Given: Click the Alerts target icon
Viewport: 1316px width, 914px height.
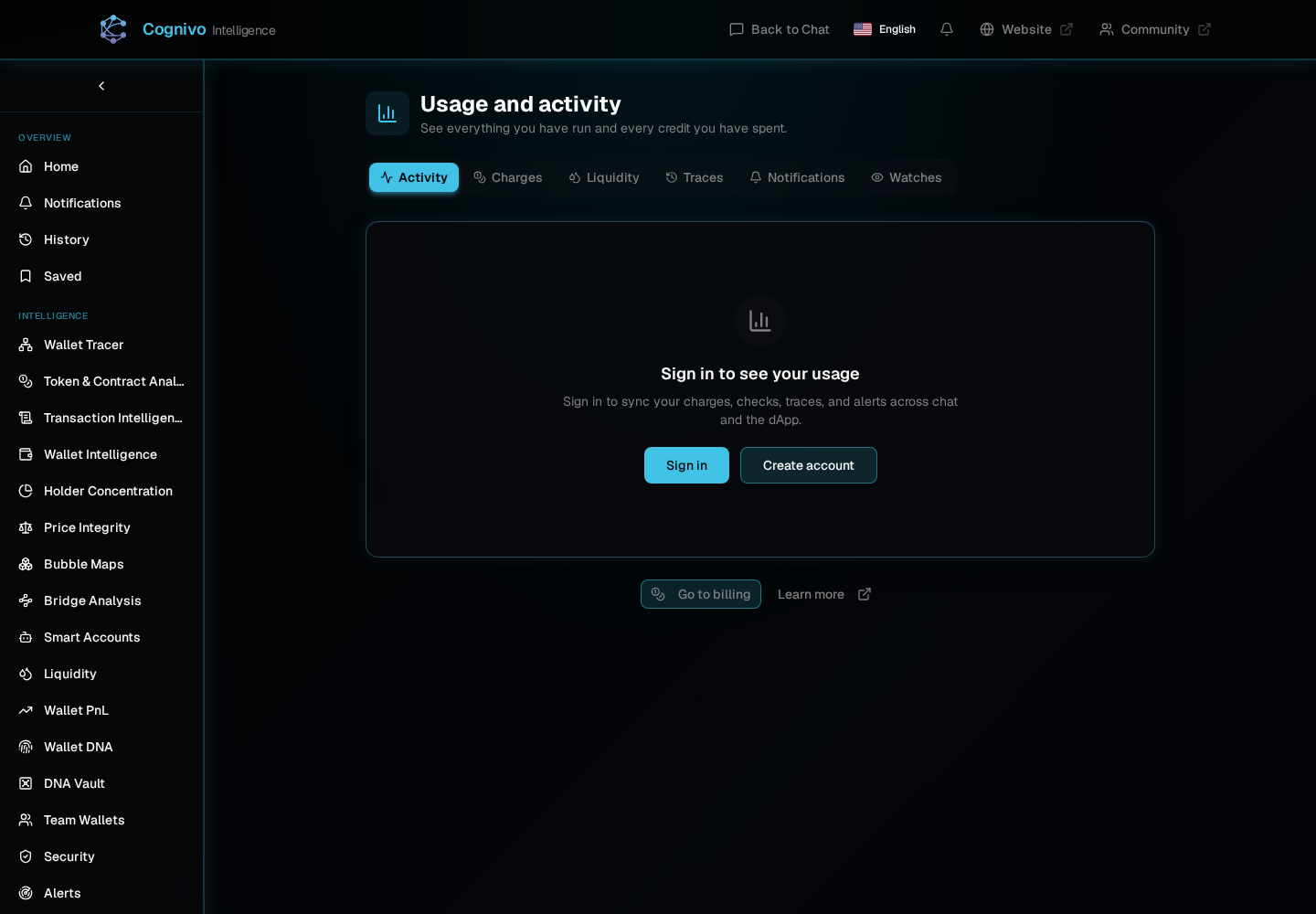Looking at the screenshot, I should (x=26, y=893).
